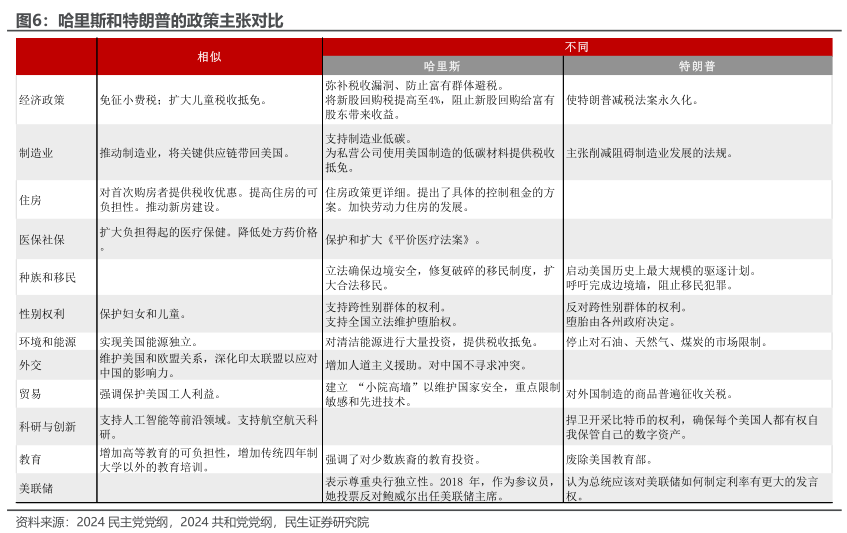Click the "外交" row label

(x=30, y=365)
